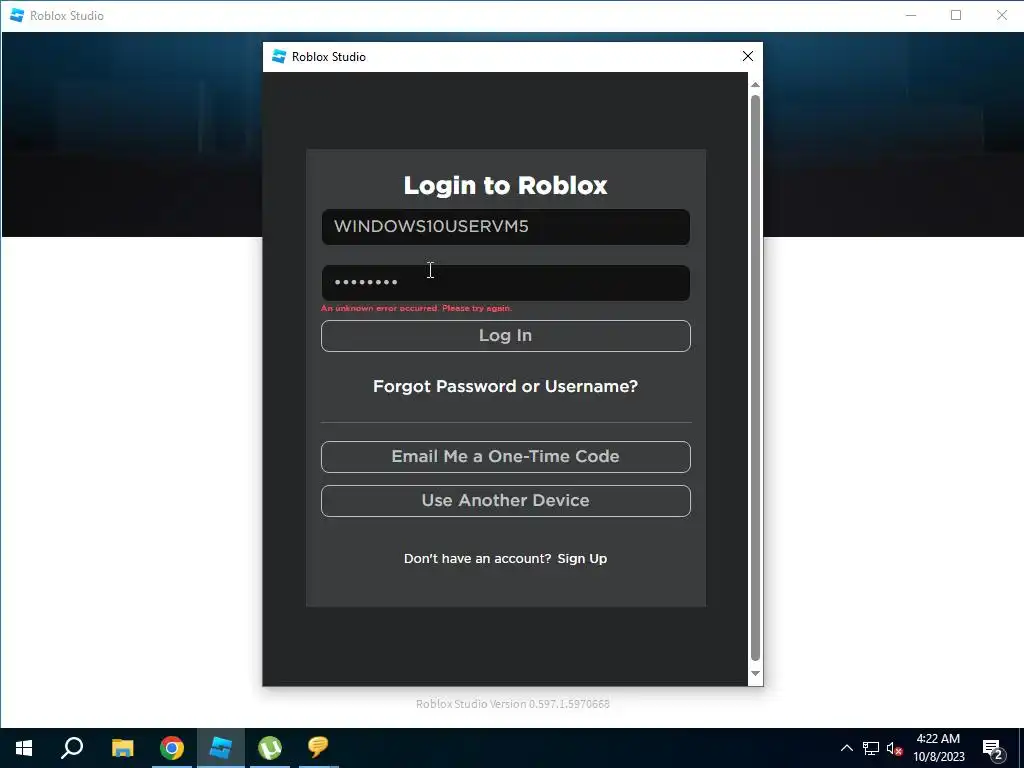Click the Log In button
Image resolution: width=1024 pixels, height=768 pixels.
point(505,336)
